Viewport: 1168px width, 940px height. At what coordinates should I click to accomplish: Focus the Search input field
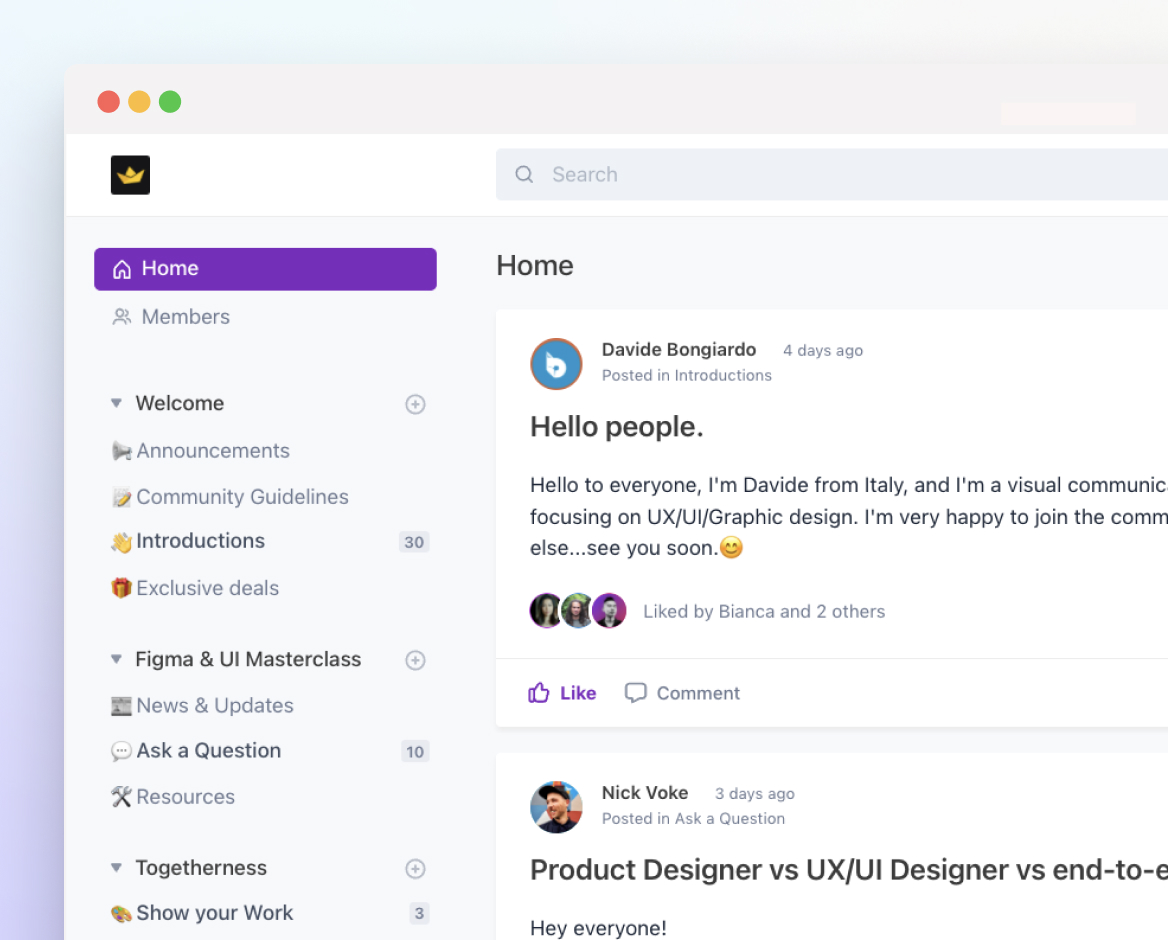point(831,174)
